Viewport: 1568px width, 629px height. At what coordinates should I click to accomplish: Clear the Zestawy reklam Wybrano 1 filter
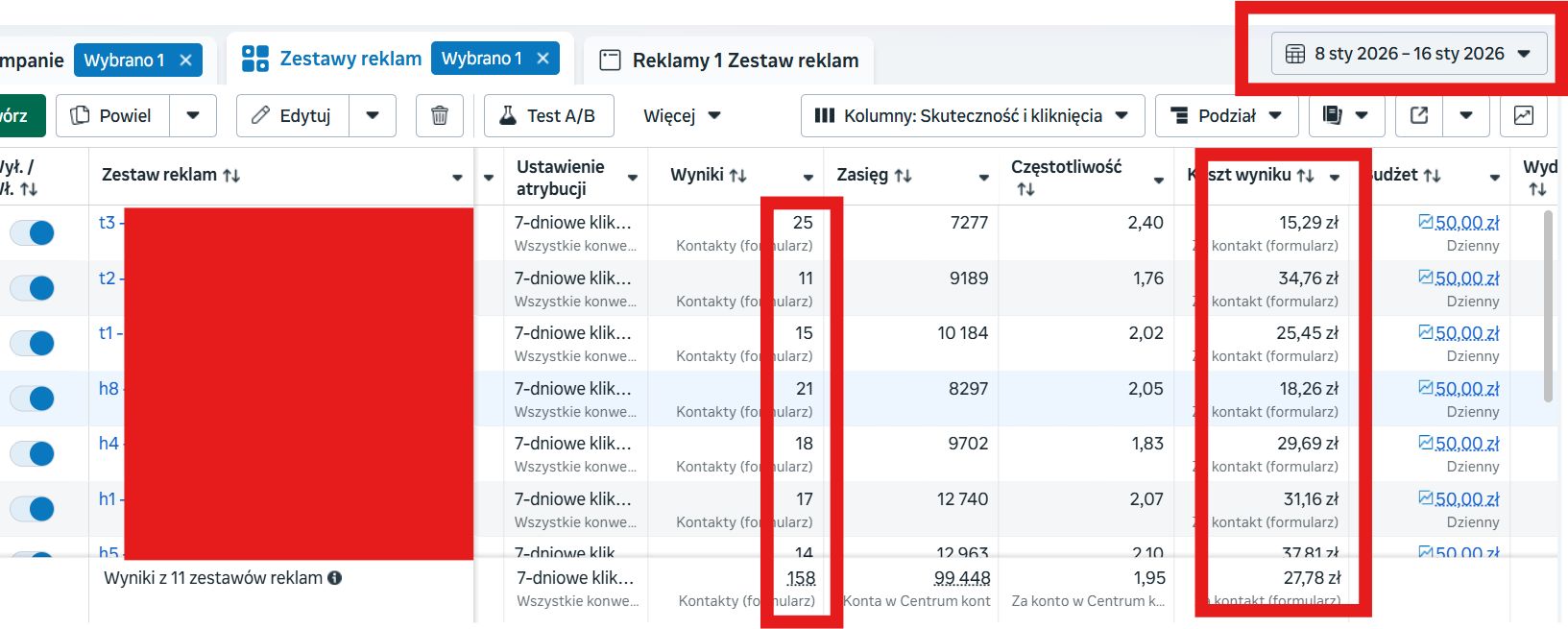coord(543,59)
